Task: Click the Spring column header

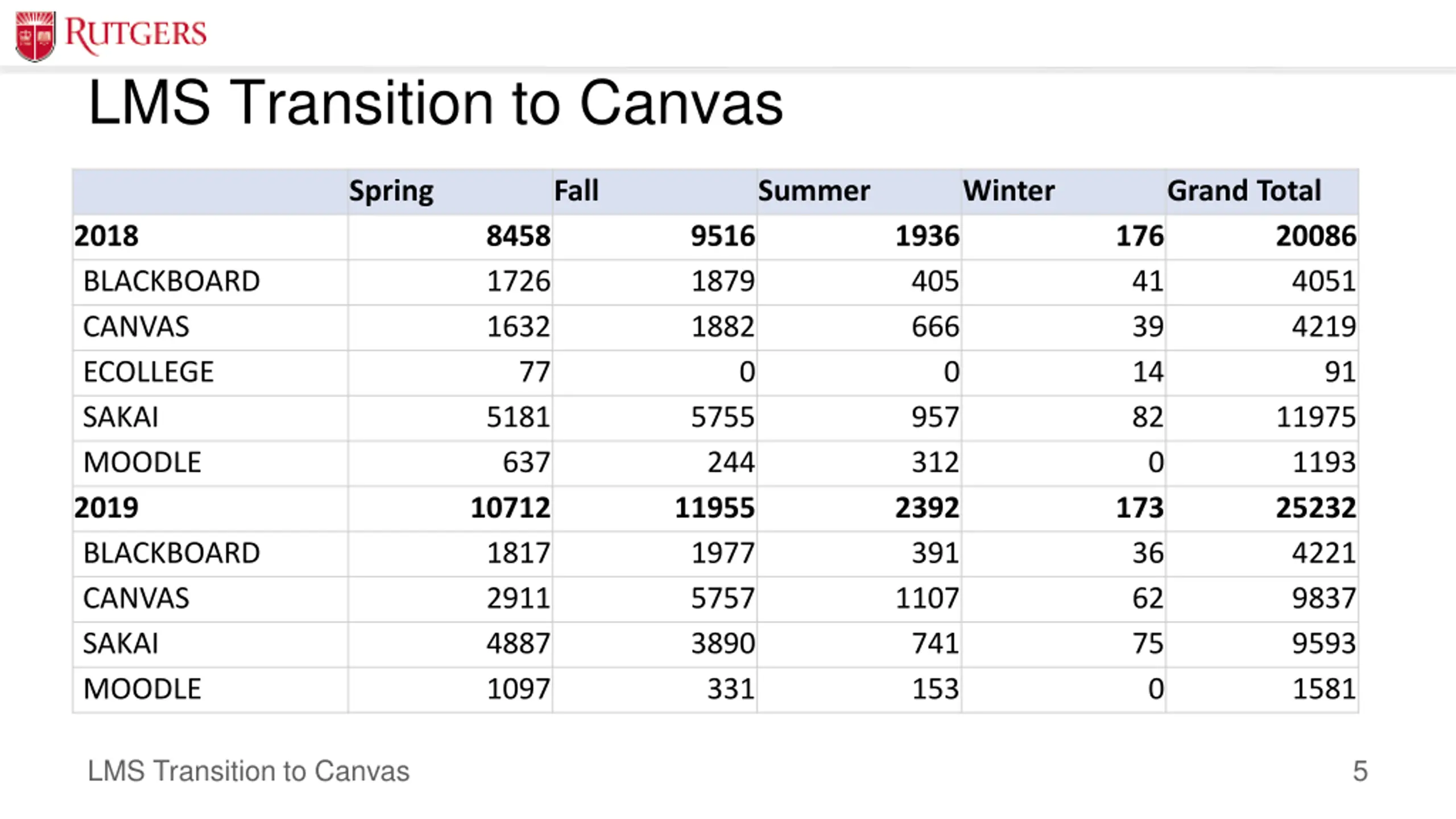Action: point(391,191)
